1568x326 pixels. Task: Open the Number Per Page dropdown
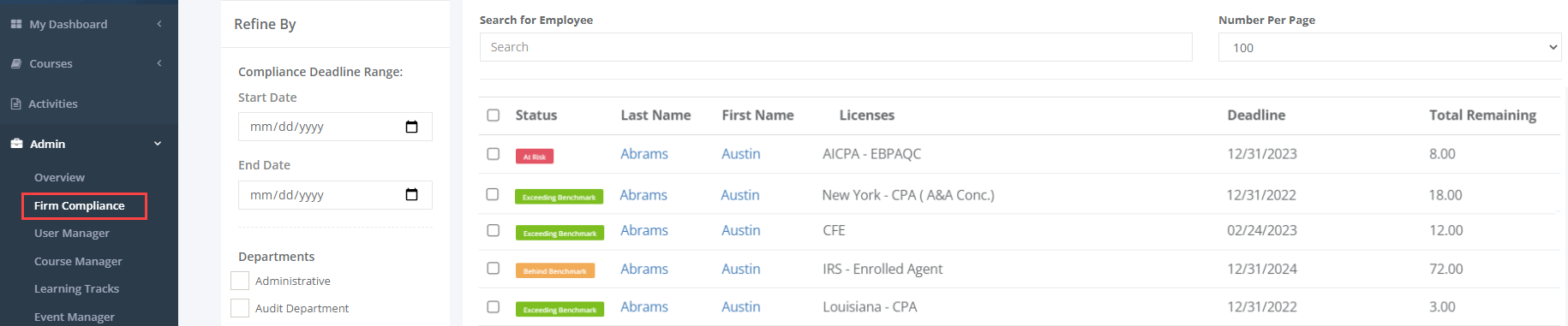click(x=1390, y=47)
